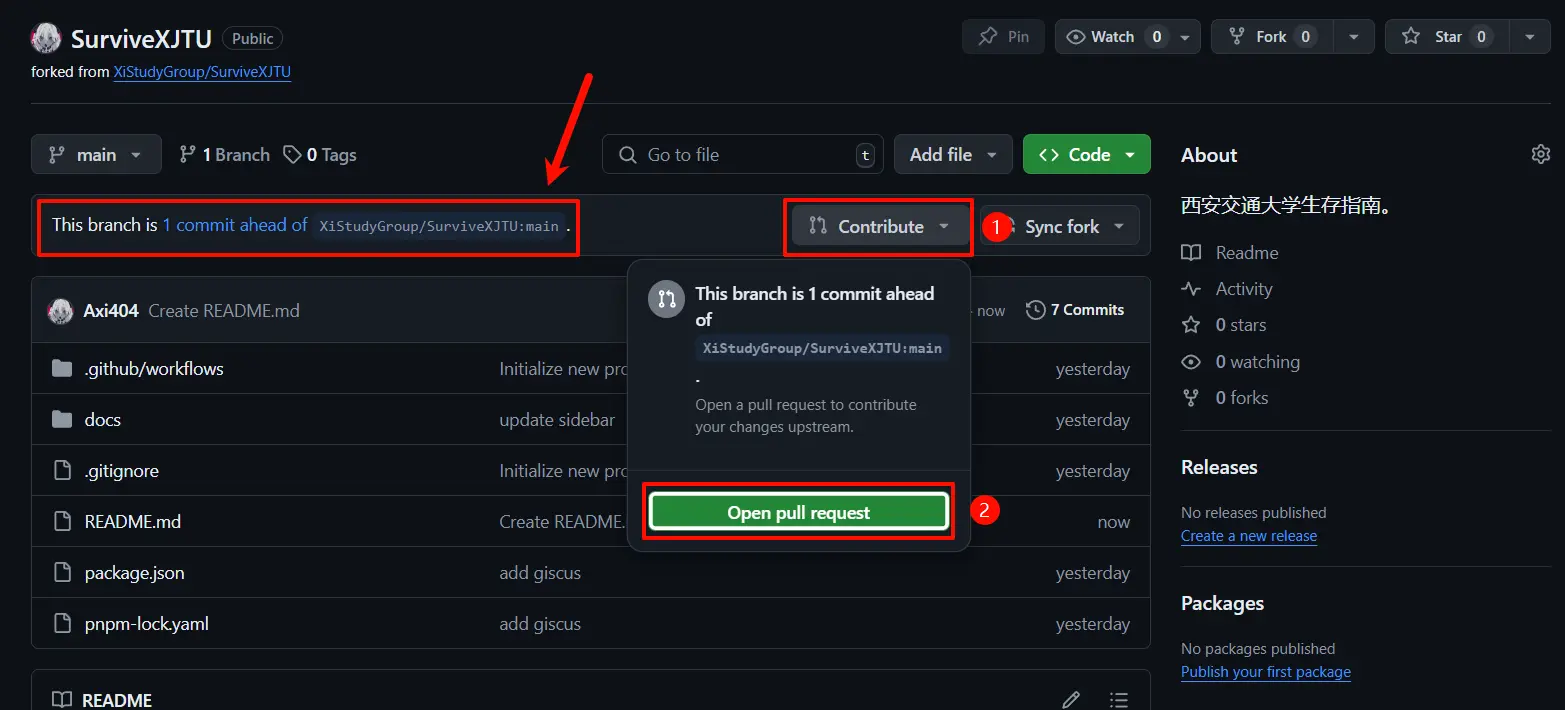The height and width of the screenshot is (710, 1565).
Task: Click the file icon beside package.json
Action: pos(62,573)
